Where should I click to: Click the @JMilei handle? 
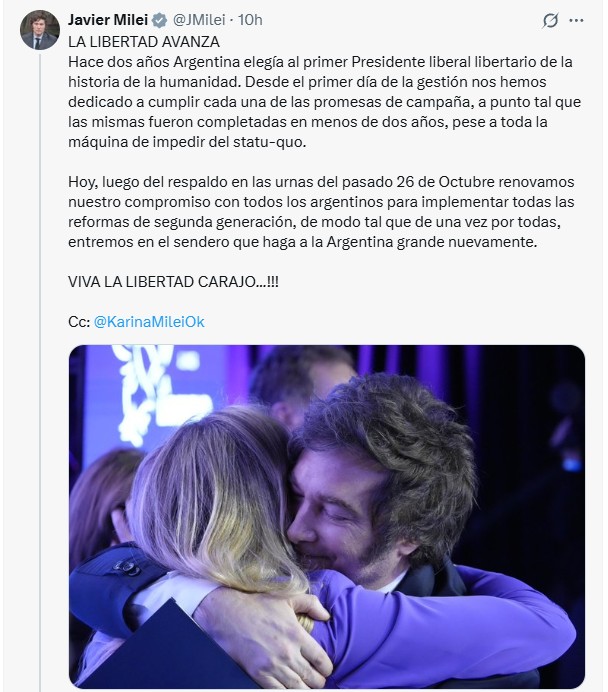(x=197, y=20)
